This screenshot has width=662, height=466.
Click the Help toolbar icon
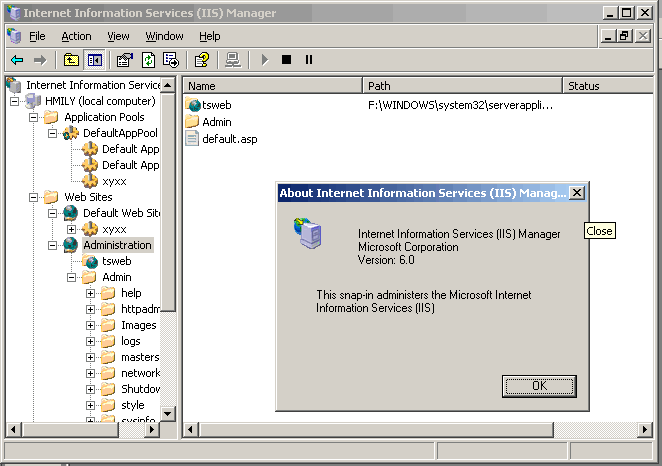click(202, 60)
